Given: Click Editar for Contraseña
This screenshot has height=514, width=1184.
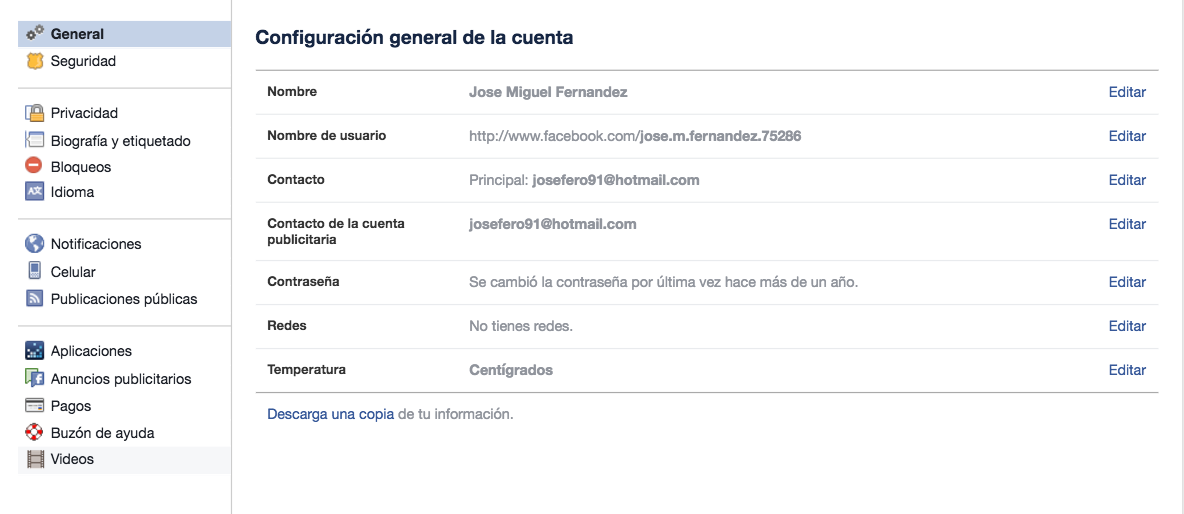Looking at the screenshot, I should (1127, 282).
